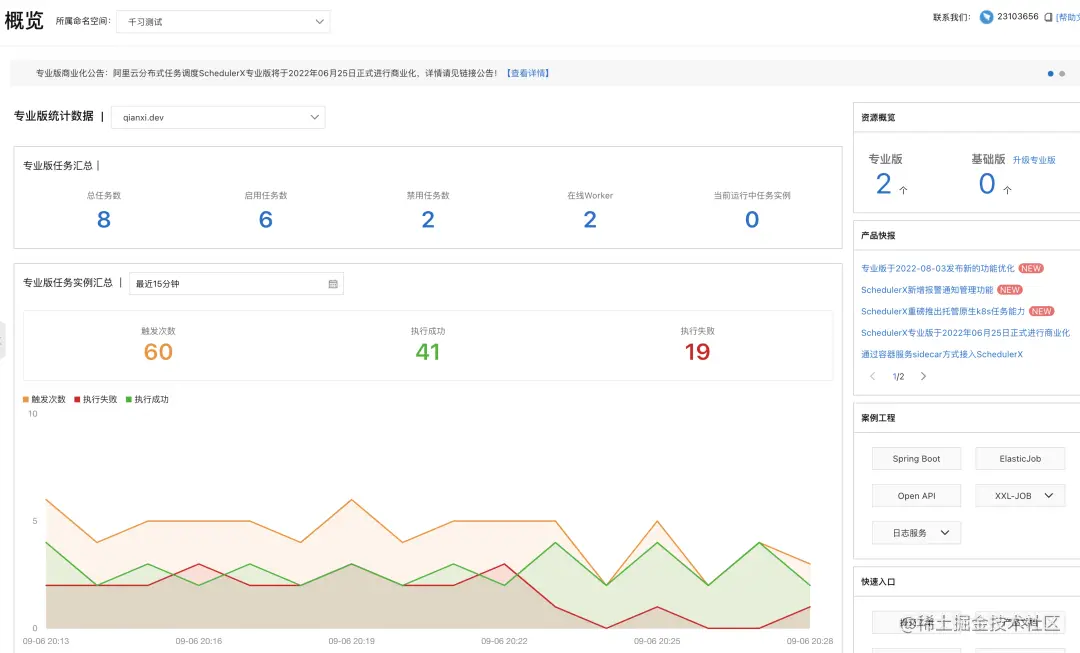Screen dimensions: 1080x653
Task: Click the 禁用任务数 value 2
Action: pyautogui.click(x=428, y=220)
